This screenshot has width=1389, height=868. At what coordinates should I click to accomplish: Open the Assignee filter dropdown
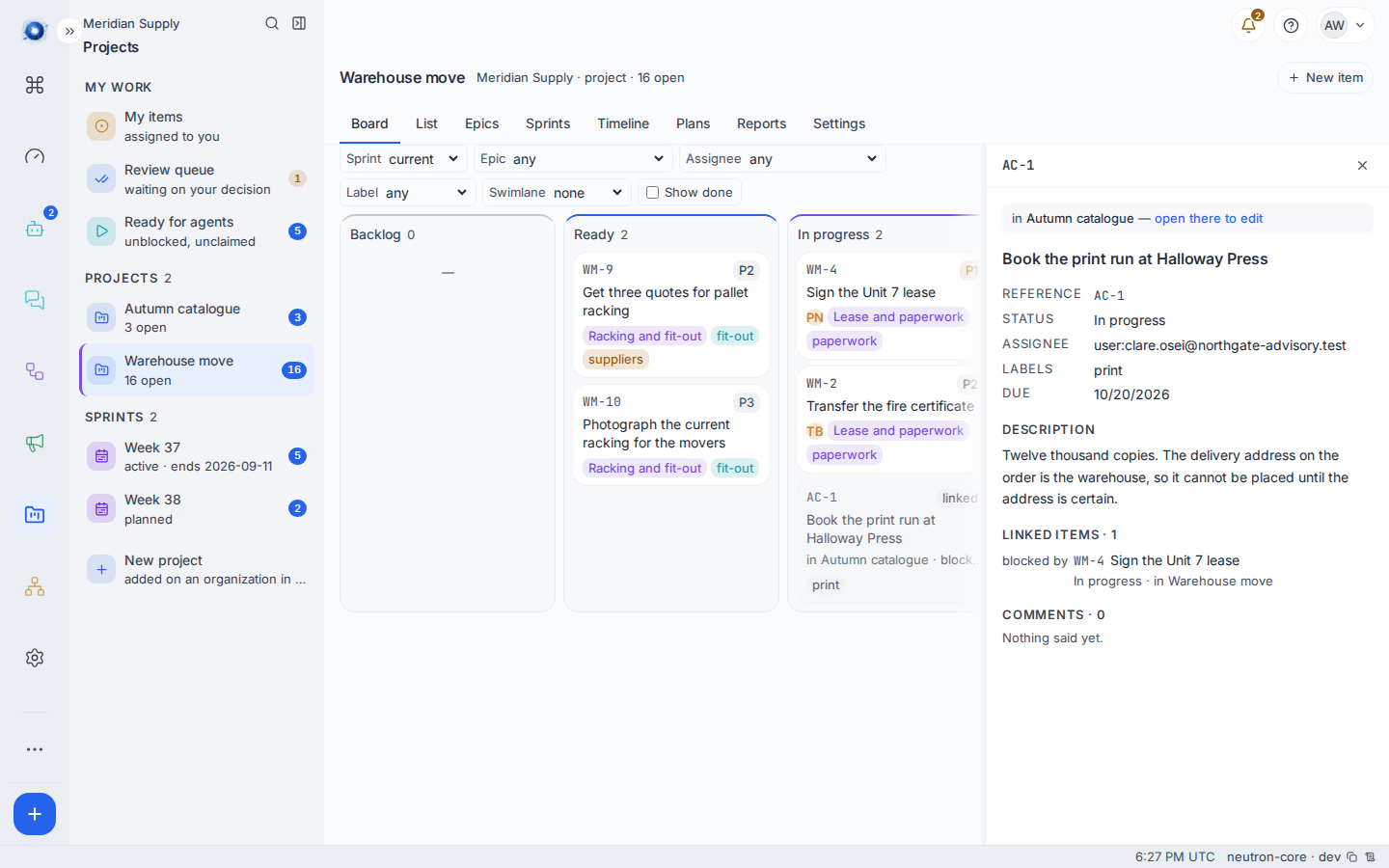click(782, 159)
